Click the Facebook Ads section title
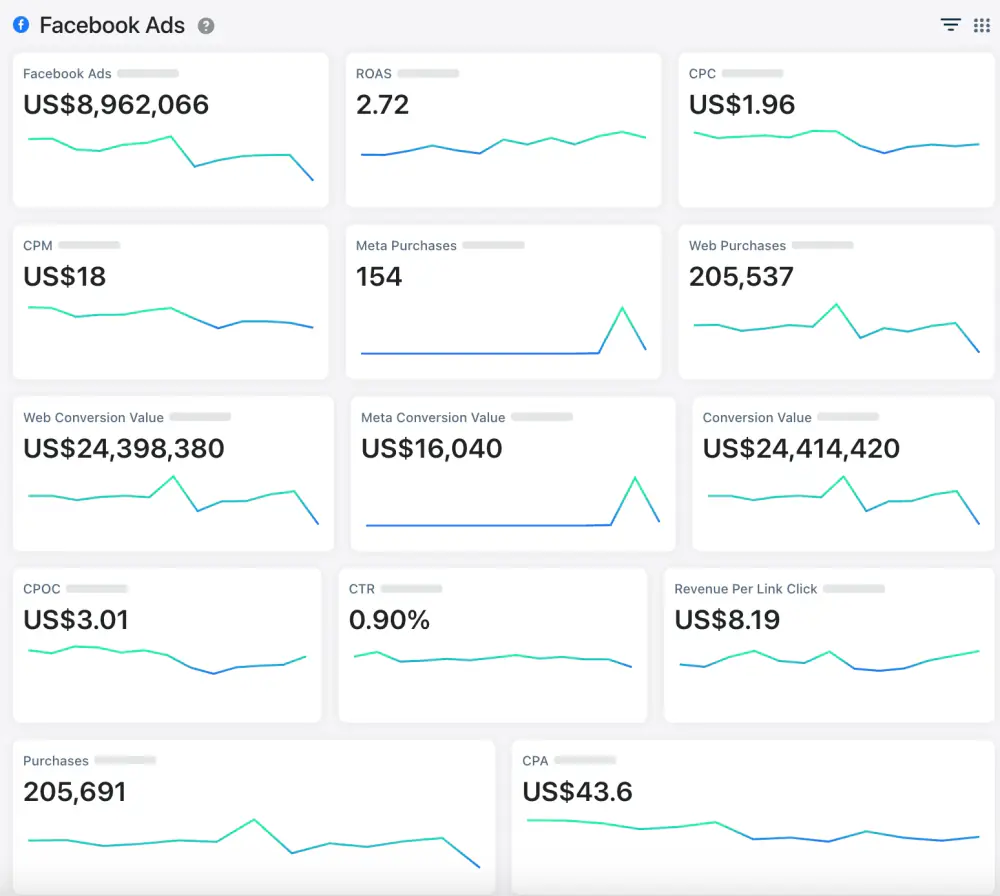Image resolution: width=1000 pixels, height=896 pixels. click(x=112, y=26)
